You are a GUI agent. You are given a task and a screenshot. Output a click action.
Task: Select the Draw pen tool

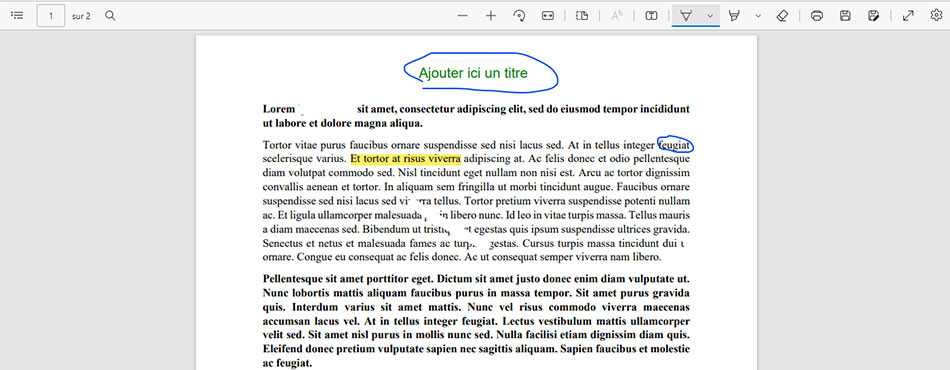coord(686,16)
